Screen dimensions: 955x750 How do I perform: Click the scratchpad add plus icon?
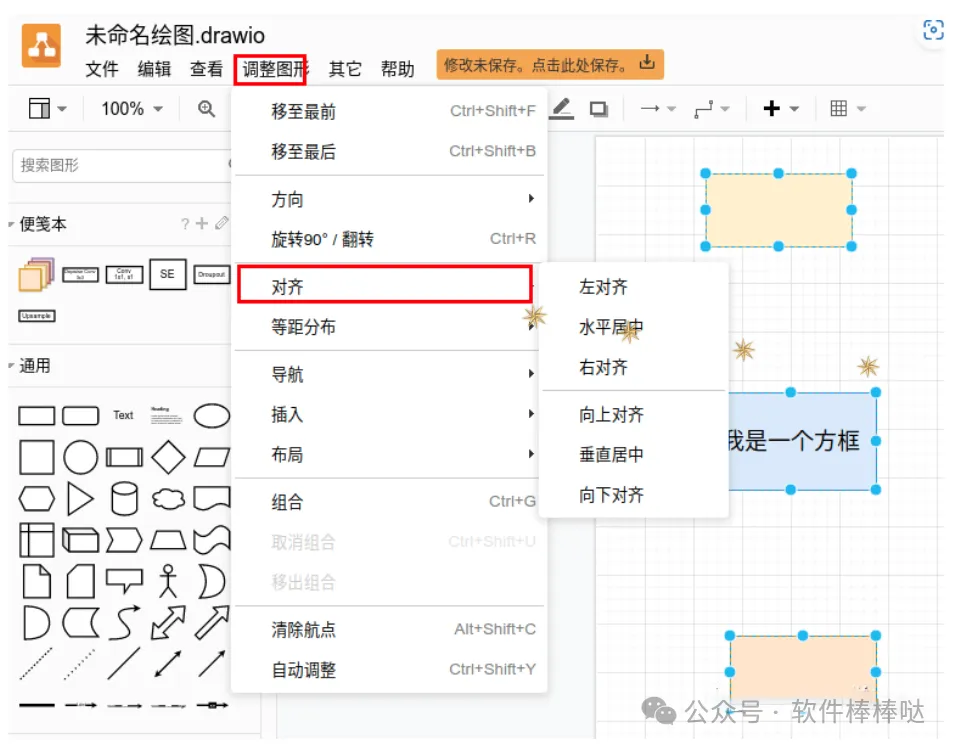(202, 224)
